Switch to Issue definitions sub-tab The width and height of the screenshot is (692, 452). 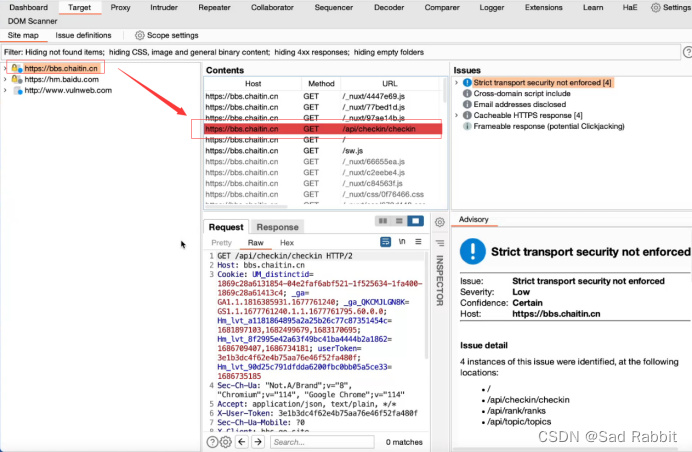(83, 35)
